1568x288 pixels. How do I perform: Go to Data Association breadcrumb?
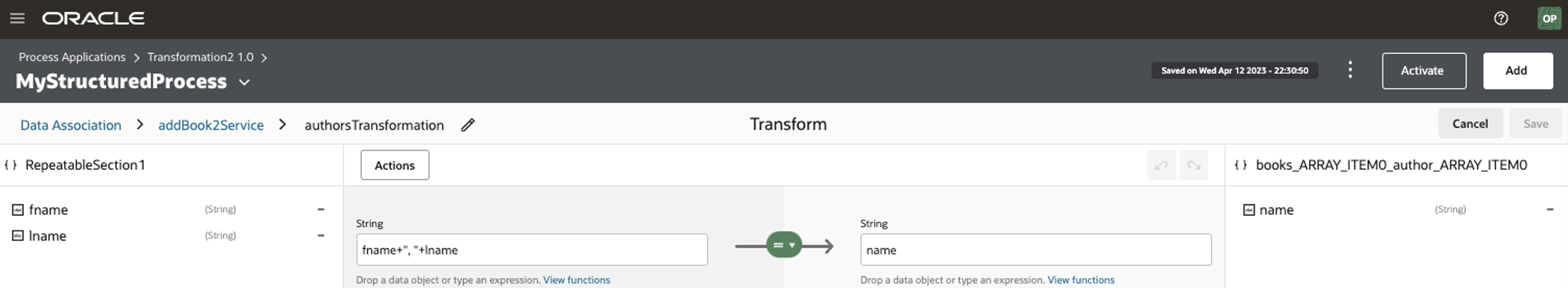71,125
